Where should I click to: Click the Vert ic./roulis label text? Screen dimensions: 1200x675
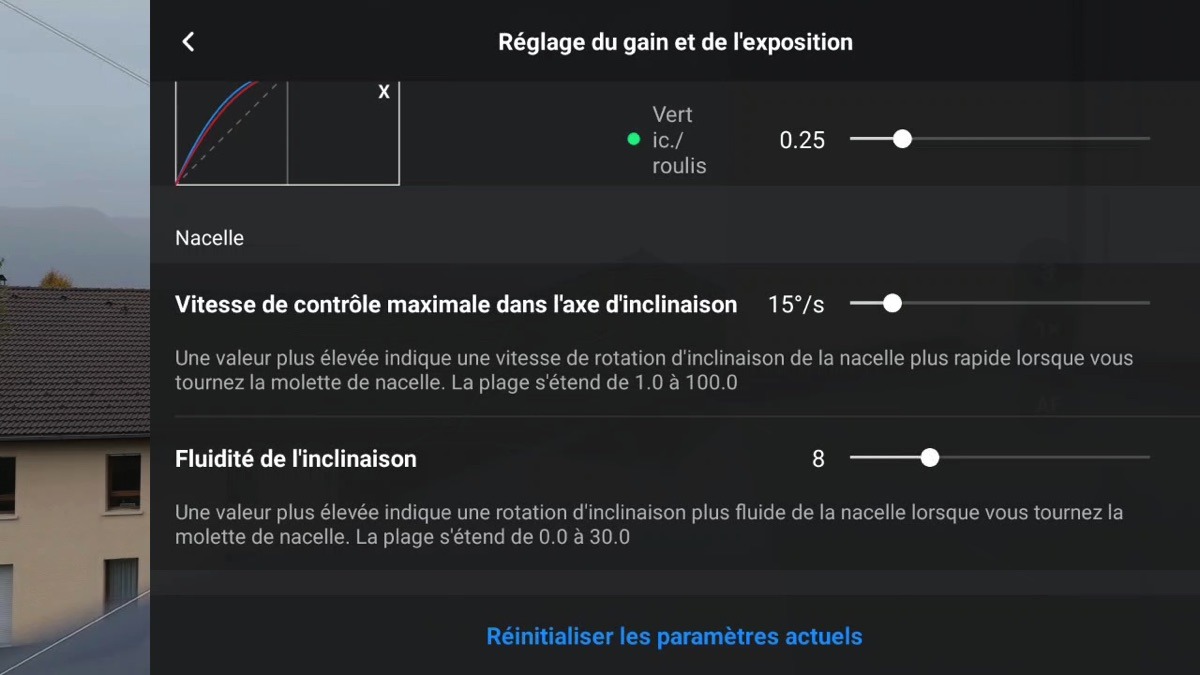point(679,140)
